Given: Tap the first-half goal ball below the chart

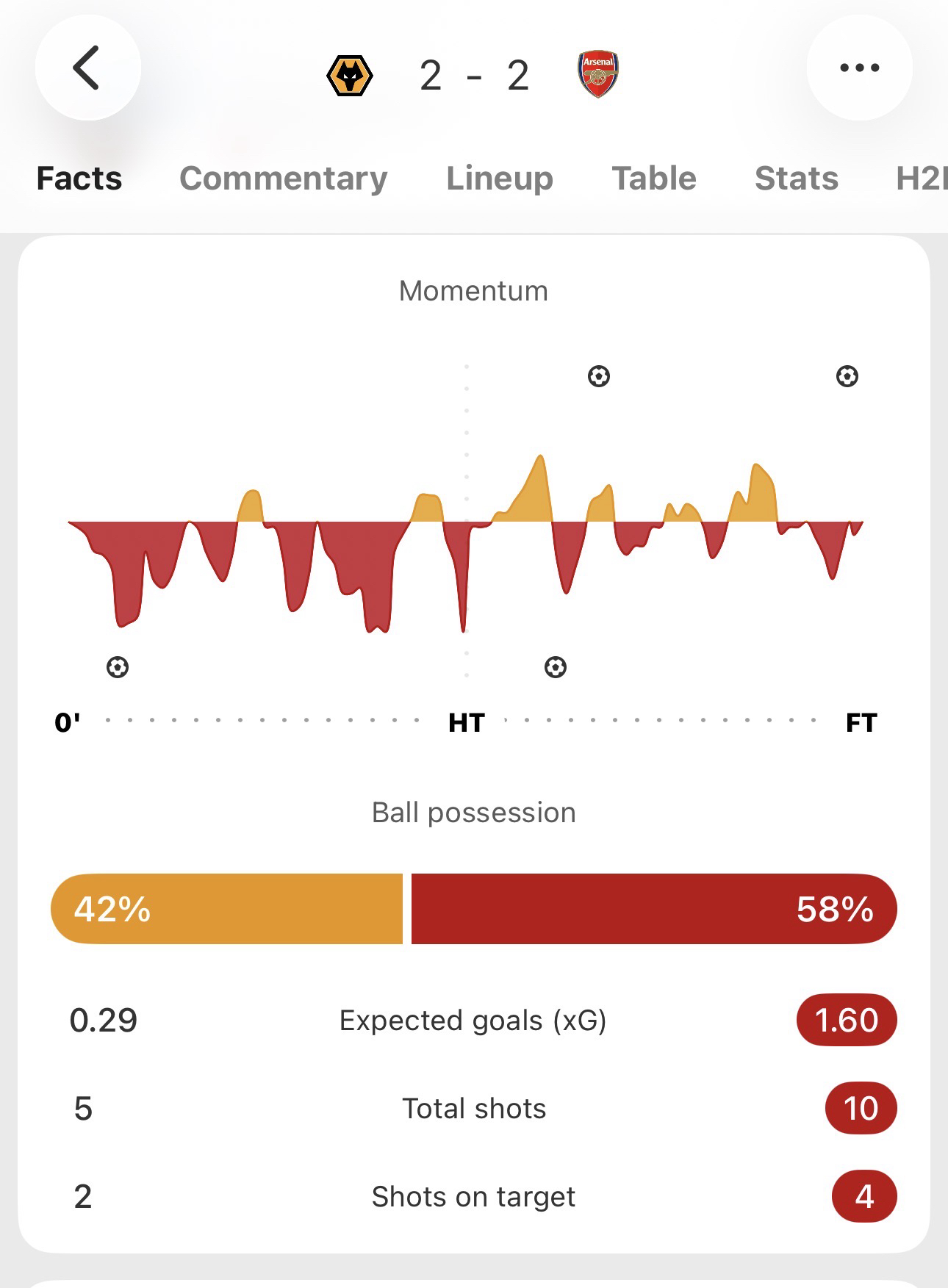Looking at the screenshot, I should (x=118, y=667).
